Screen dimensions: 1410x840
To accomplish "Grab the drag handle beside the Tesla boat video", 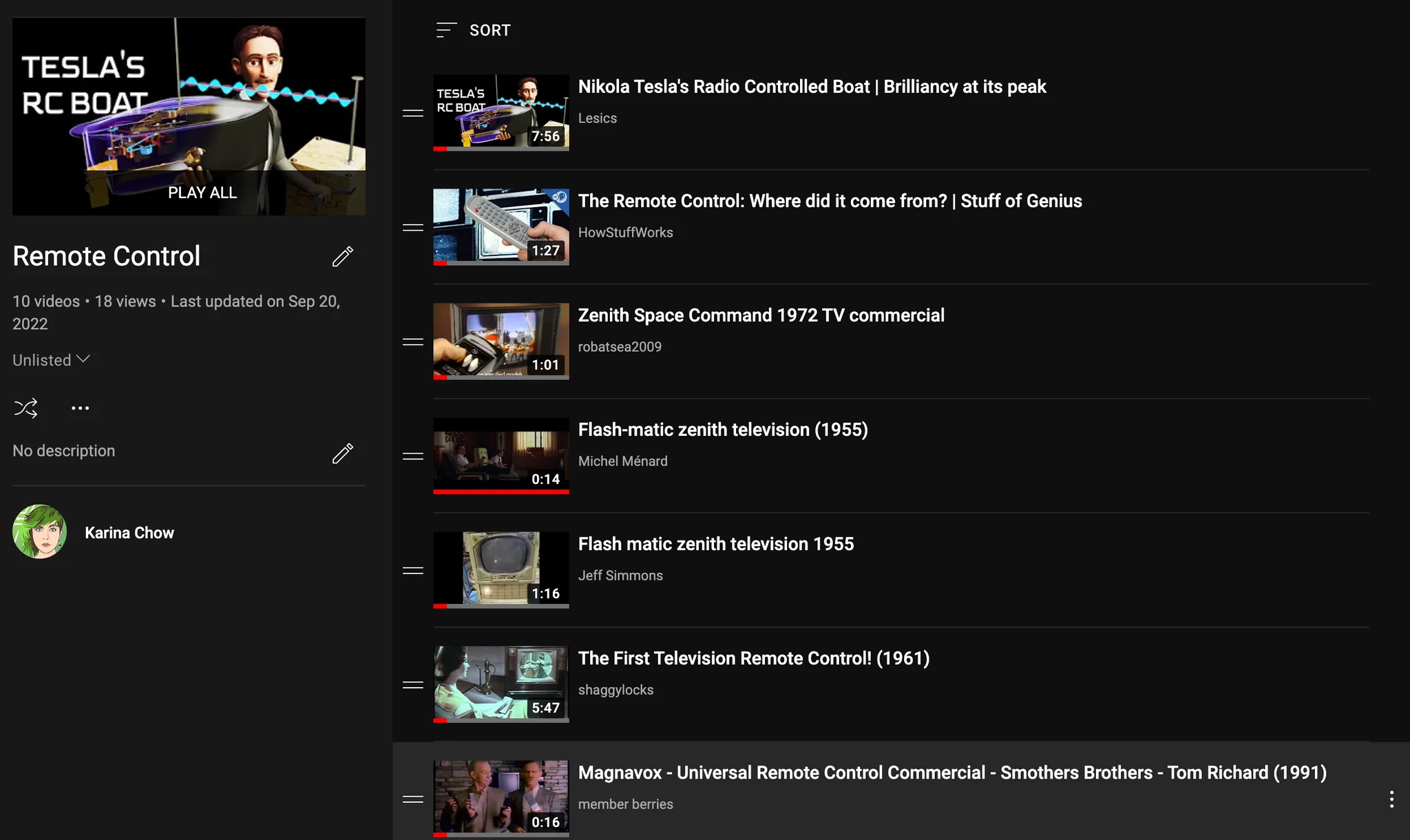I will tap(412, 112).
